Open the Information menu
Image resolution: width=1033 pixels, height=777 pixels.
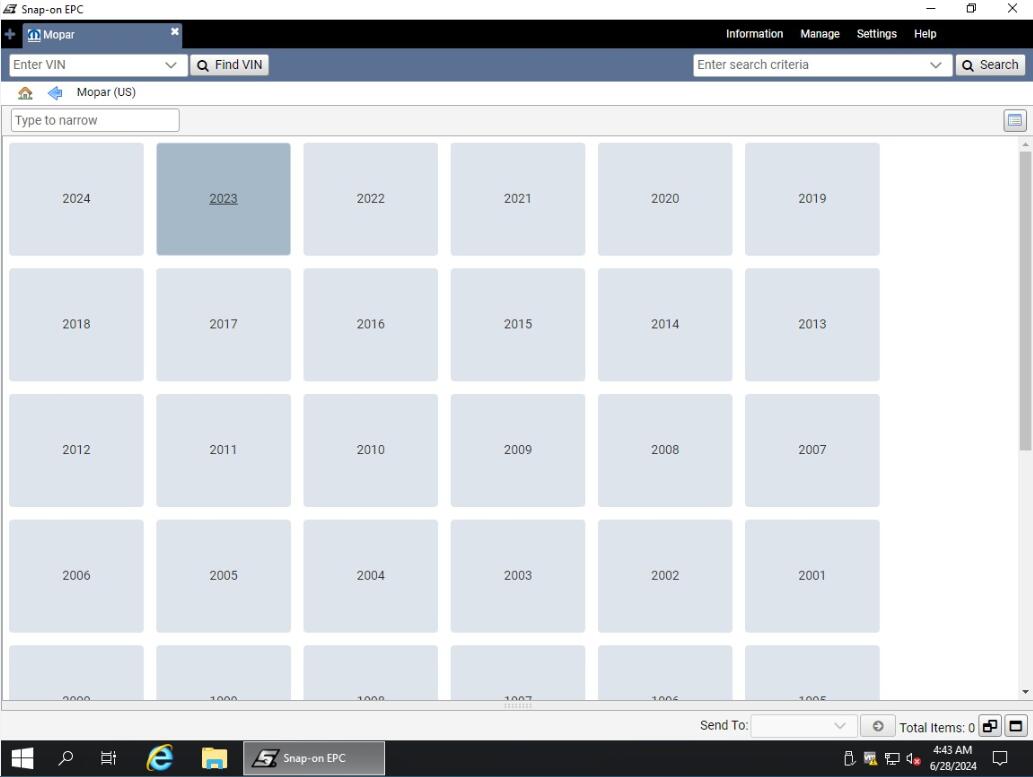pyautogui.click(x=754, y=34)
